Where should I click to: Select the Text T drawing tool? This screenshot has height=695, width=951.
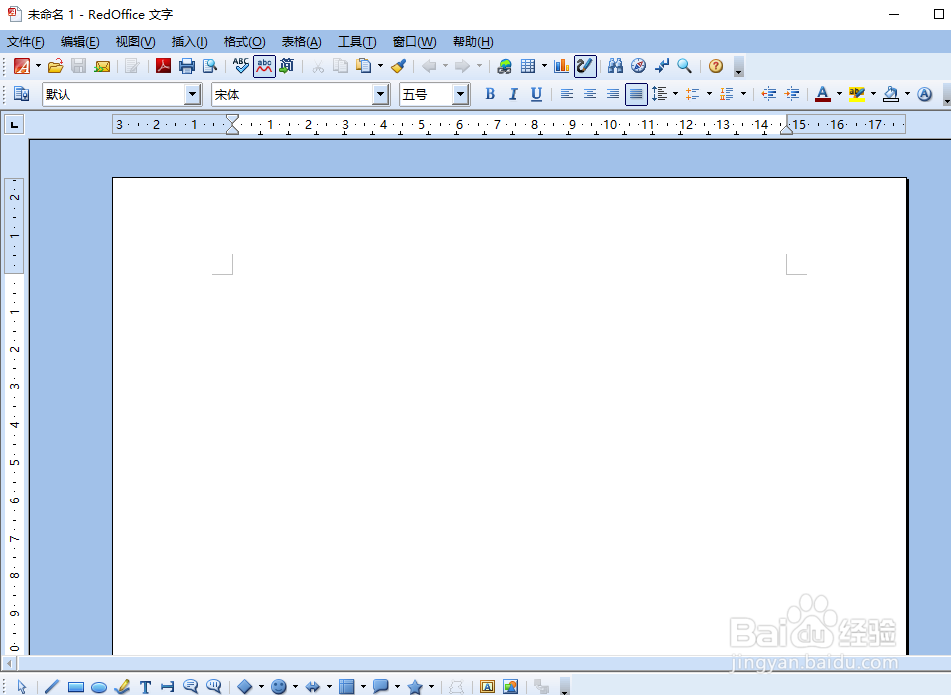pyautogui.click(x=145, y=687)
